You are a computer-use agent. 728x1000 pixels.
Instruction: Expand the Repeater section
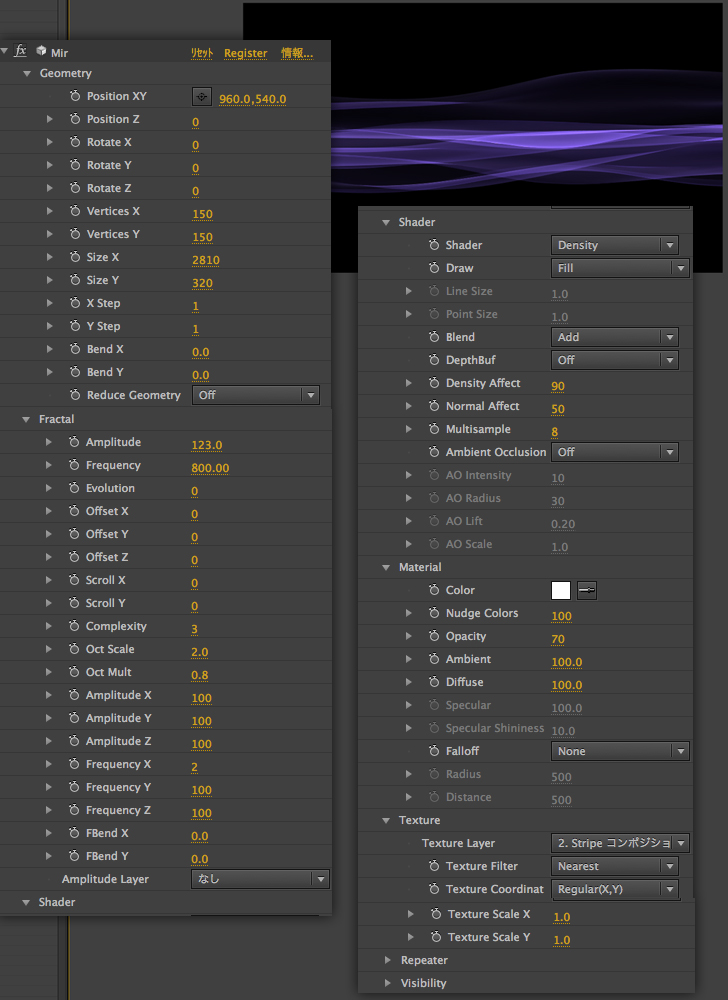[387, 960]
